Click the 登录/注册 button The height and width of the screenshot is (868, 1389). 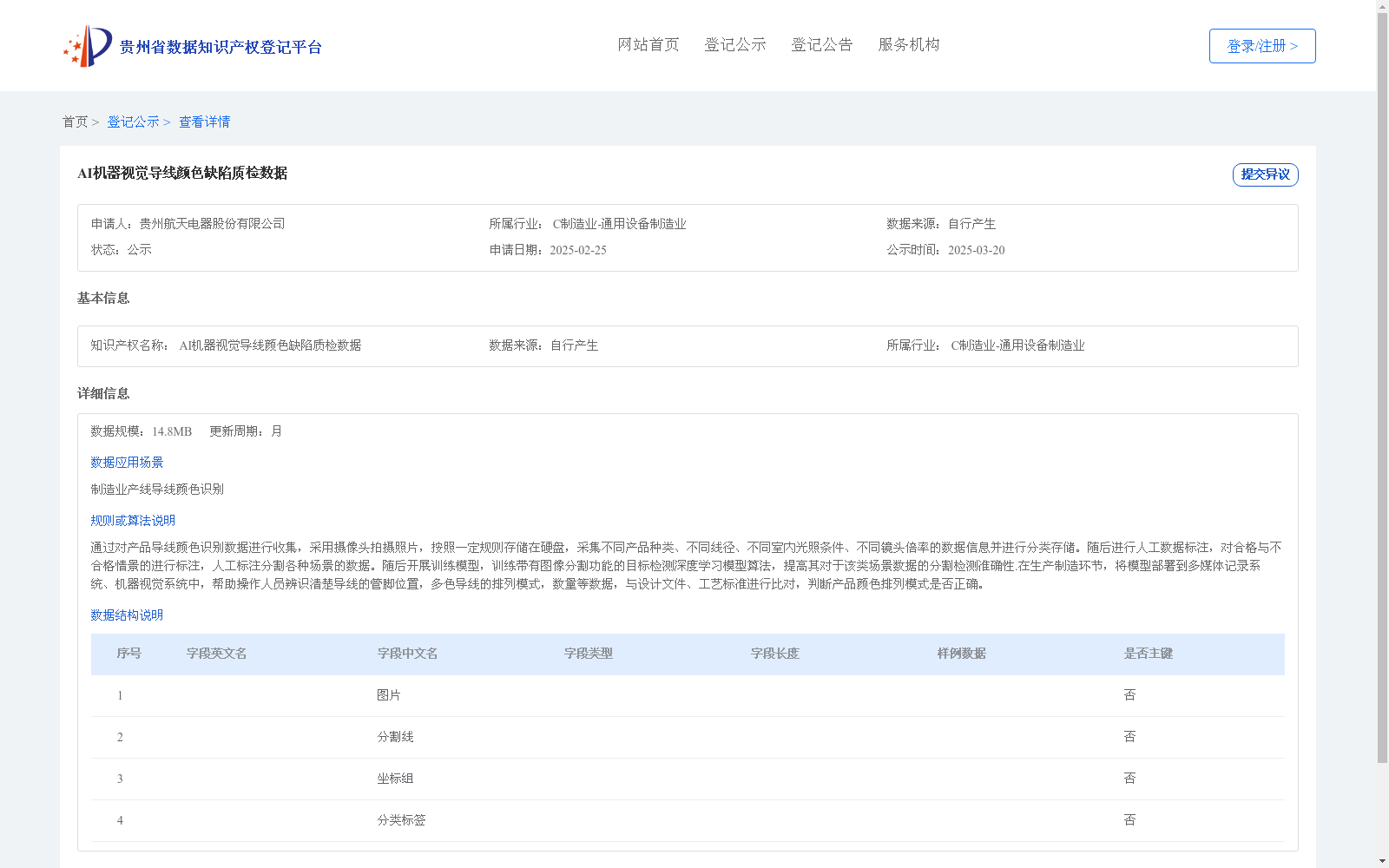(1262, 46)
